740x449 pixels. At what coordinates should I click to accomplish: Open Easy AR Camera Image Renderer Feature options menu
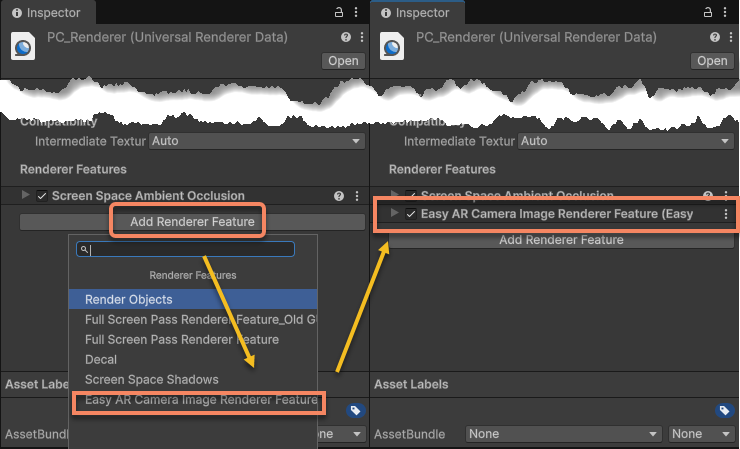(726, 214)
